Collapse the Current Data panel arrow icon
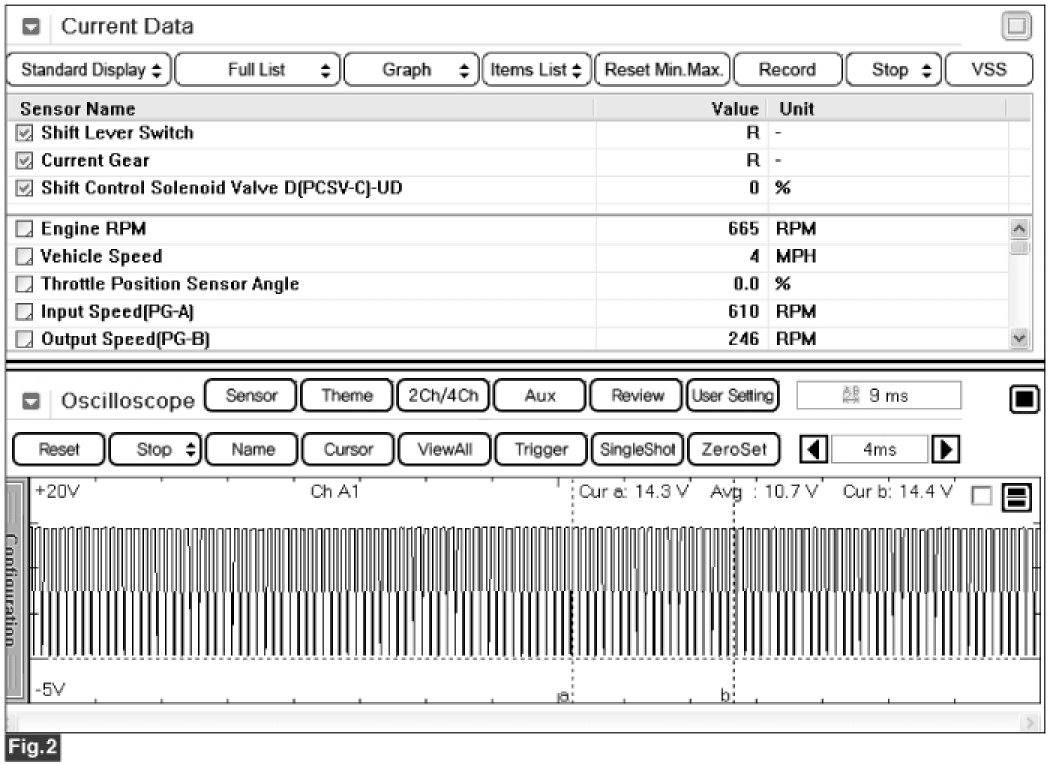This screenshot has height=765, width=1050. (30, 27)
